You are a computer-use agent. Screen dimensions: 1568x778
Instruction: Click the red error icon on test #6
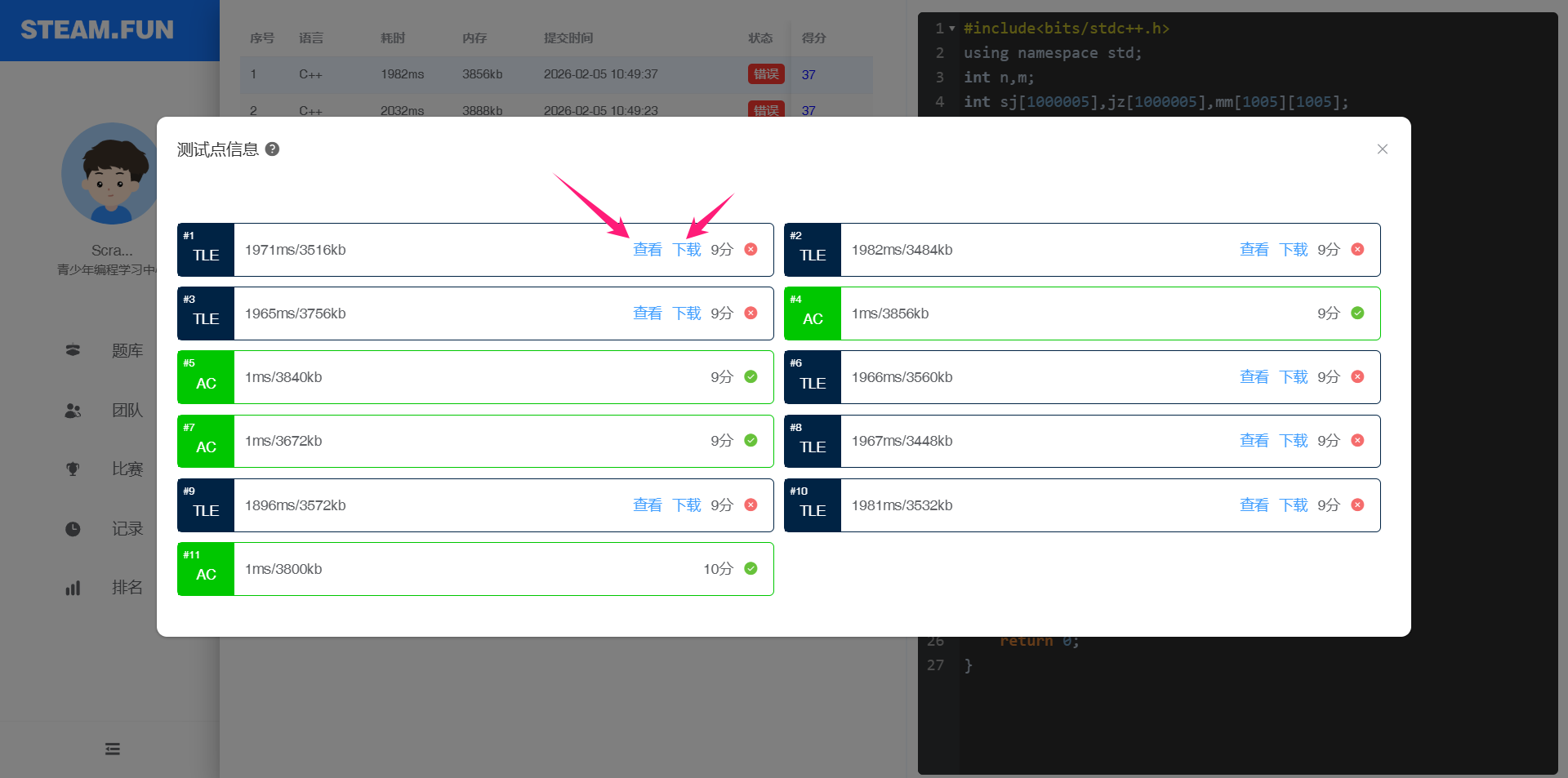pos(1358,377)
